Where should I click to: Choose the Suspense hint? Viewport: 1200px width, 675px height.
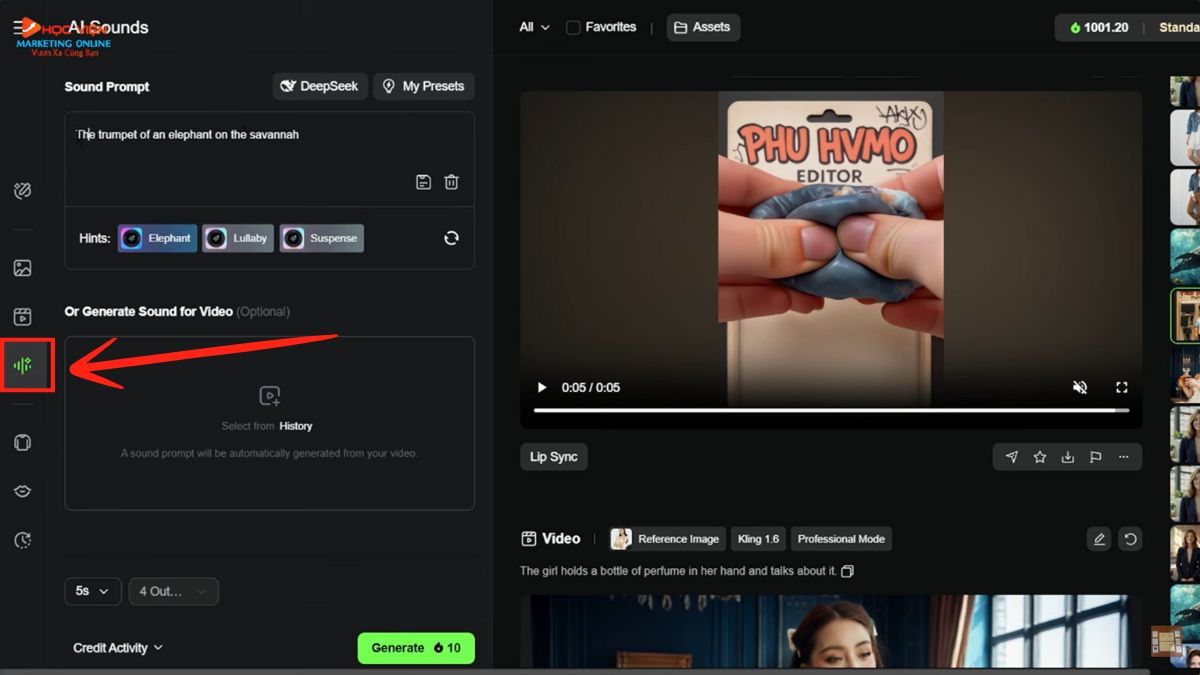[x=322, y=238]
